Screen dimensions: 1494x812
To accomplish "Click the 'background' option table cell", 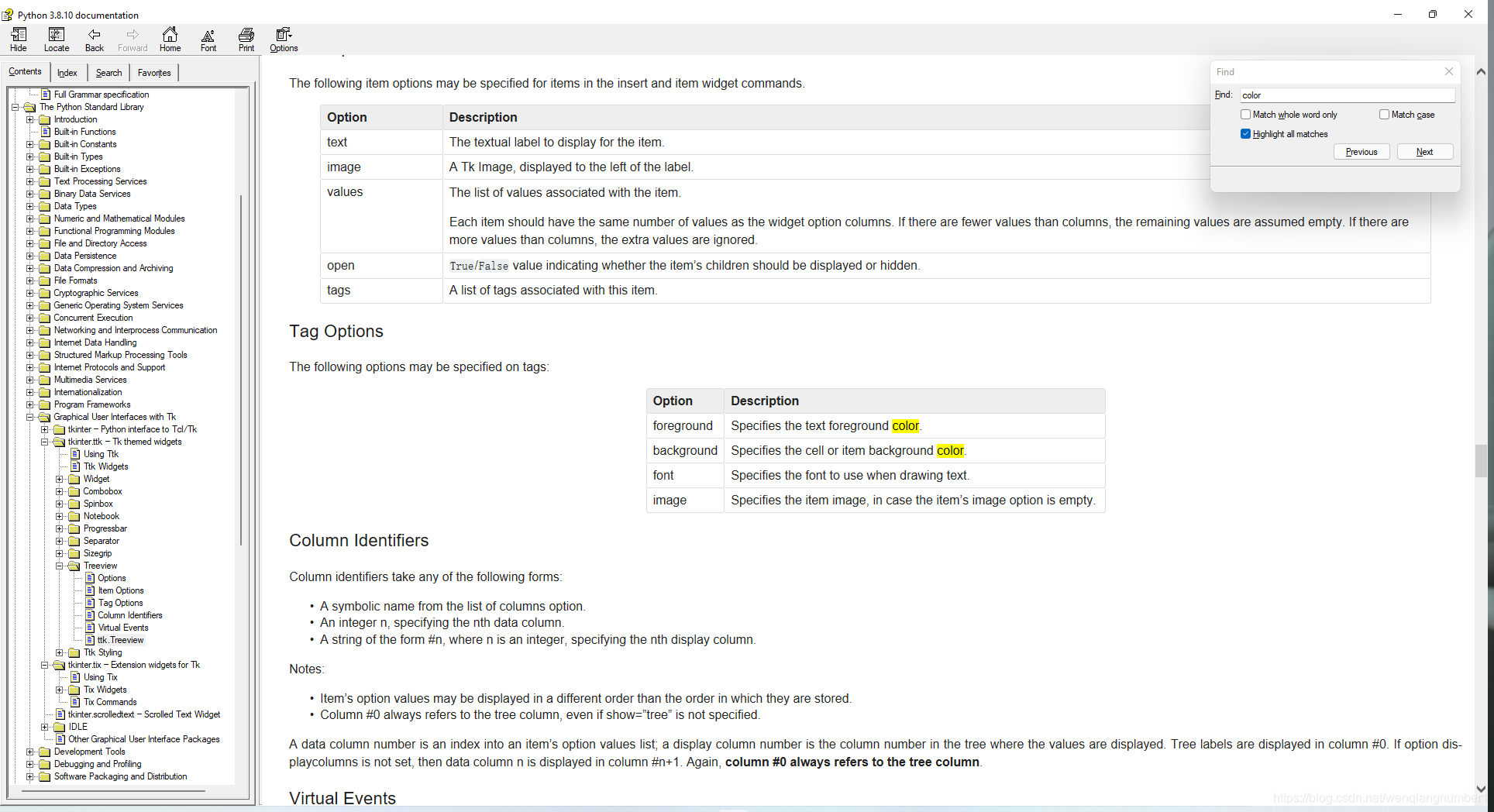I will (685, 451).
